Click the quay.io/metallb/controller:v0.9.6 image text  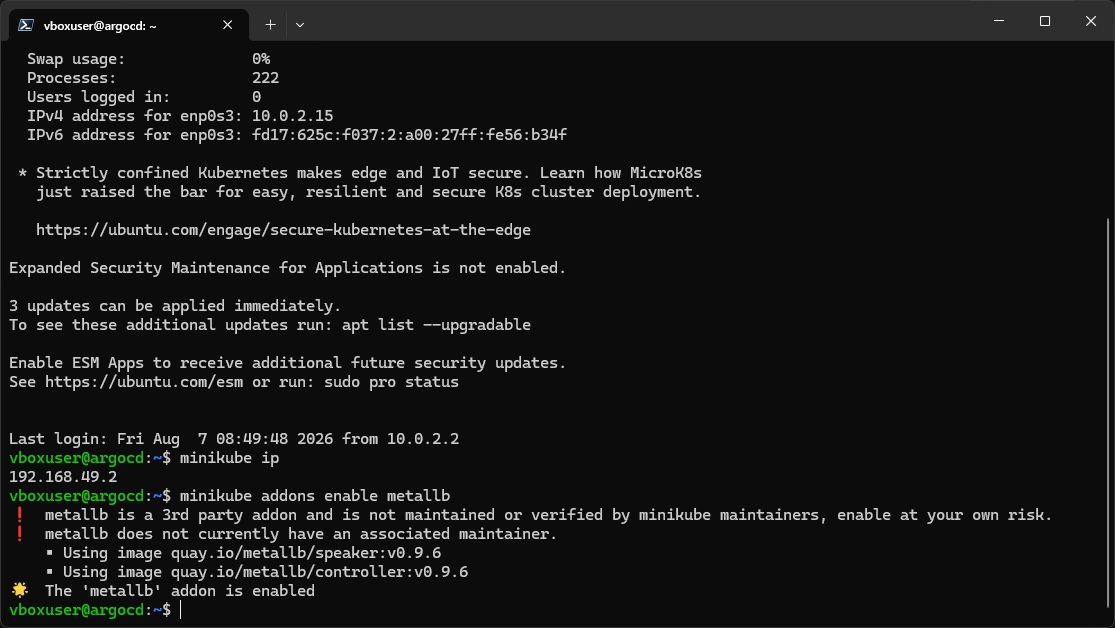coord(319,572)
